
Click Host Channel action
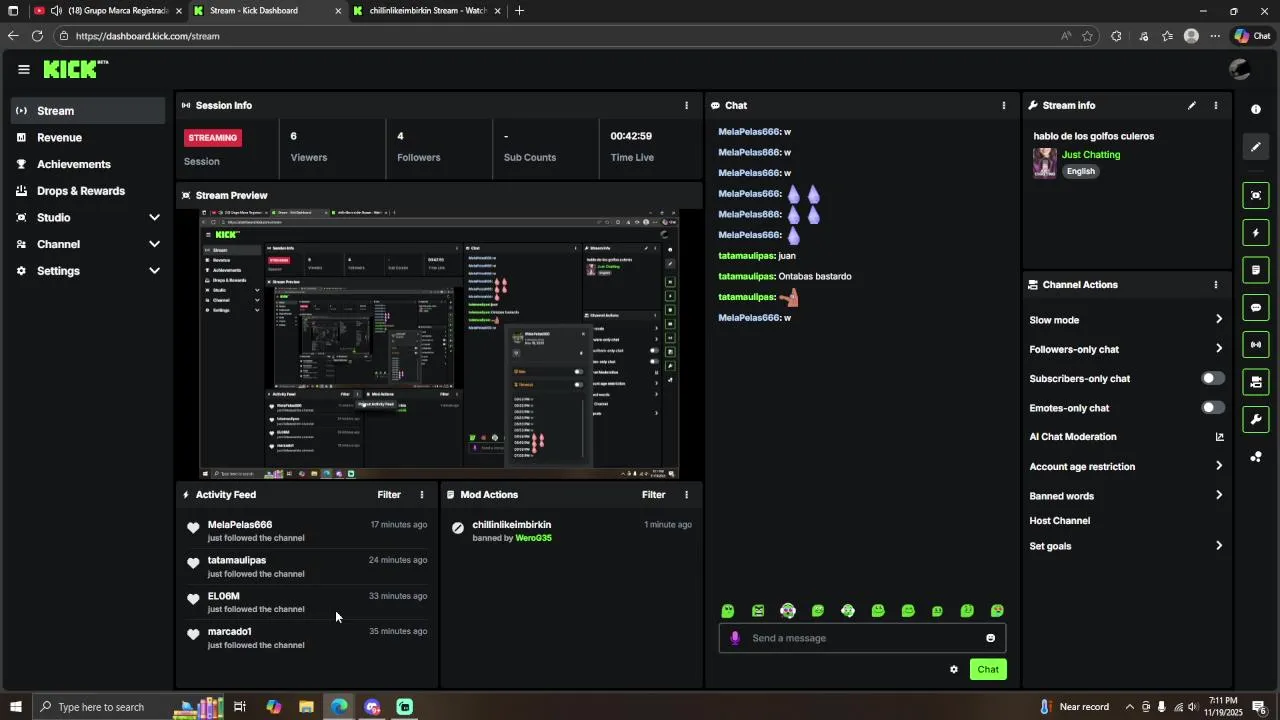[1059, 521]
